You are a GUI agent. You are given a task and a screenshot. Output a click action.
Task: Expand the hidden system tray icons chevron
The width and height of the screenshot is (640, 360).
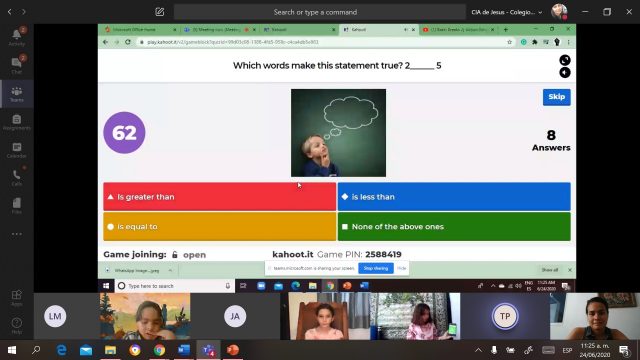(x=478, y=350)
